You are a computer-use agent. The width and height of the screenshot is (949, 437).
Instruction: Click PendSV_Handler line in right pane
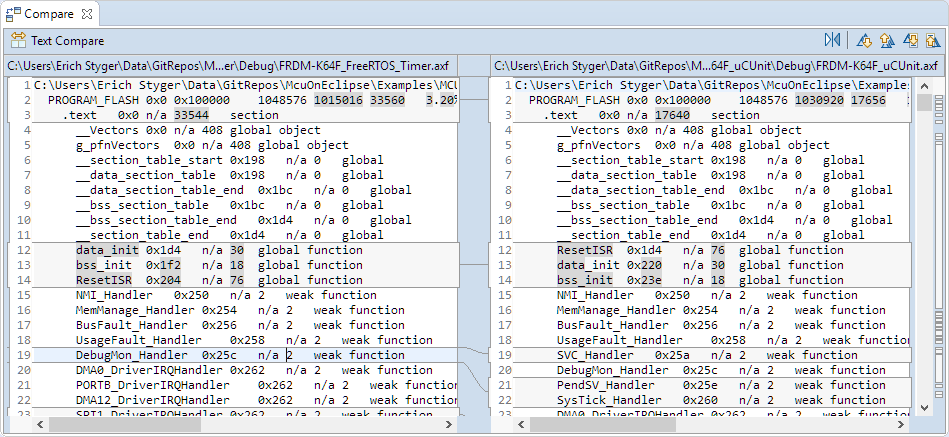pyautogui.click(x=605, y=385)
